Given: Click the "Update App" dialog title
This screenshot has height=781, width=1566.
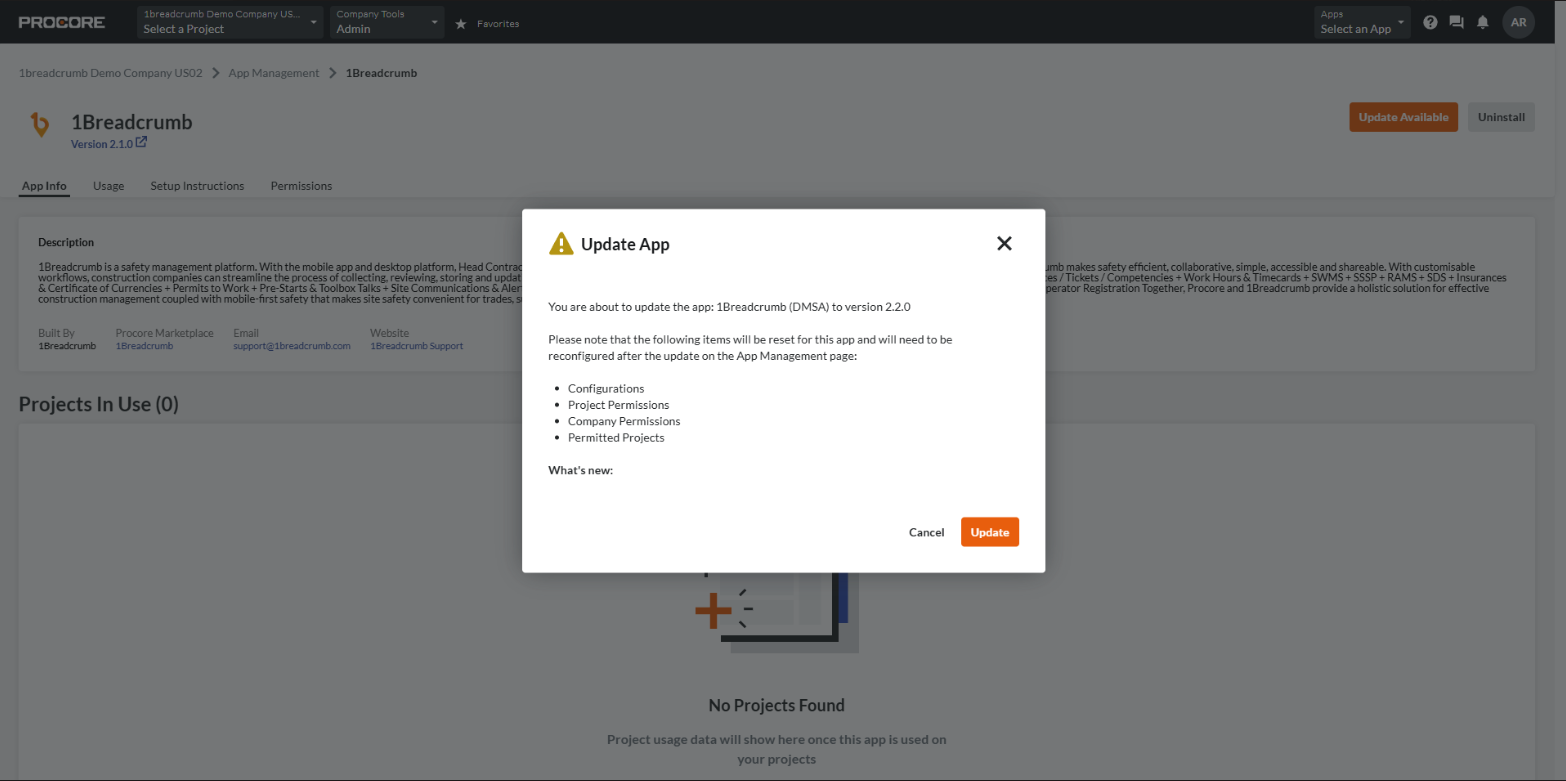Looking at the screenshot, I should tap(625, 244).
